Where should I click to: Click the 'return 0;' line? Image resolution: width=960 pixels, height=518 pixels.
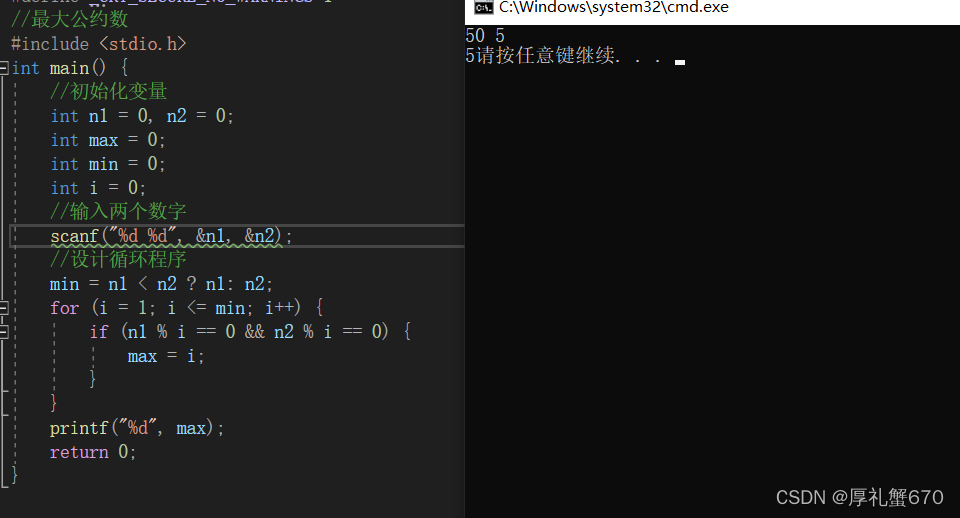pos(92,452)
